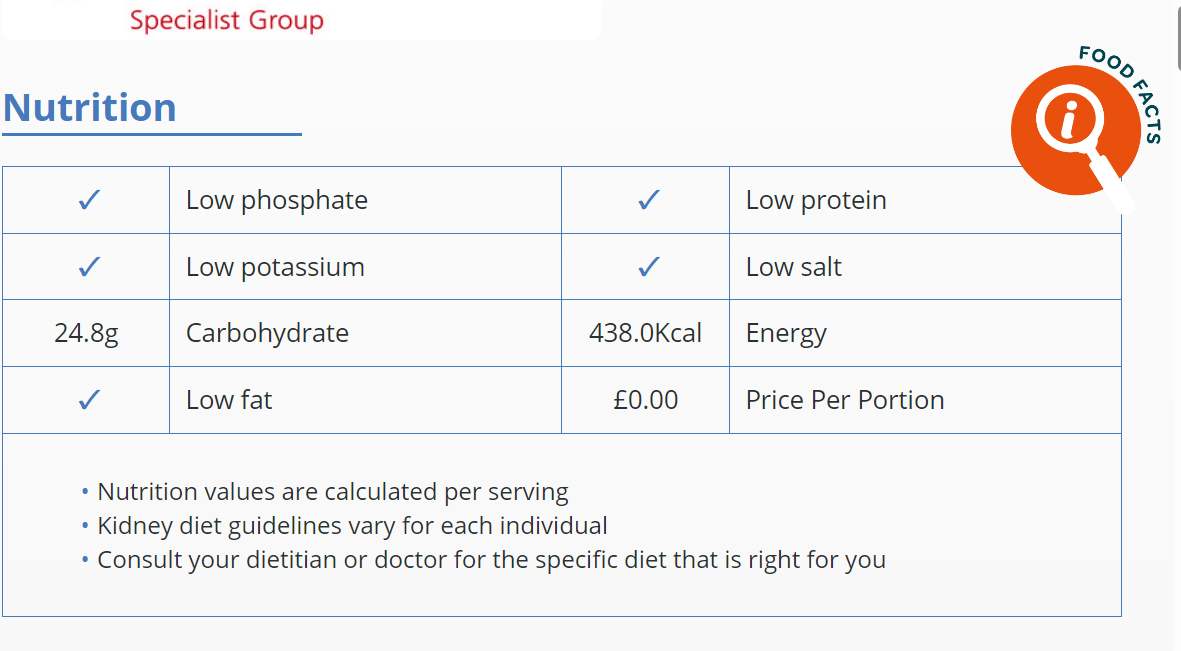Image resolution: width=1181 pixels, height=651 pixels.
Task: Click the Specialist Group logo text
Action: click(227, 20)
